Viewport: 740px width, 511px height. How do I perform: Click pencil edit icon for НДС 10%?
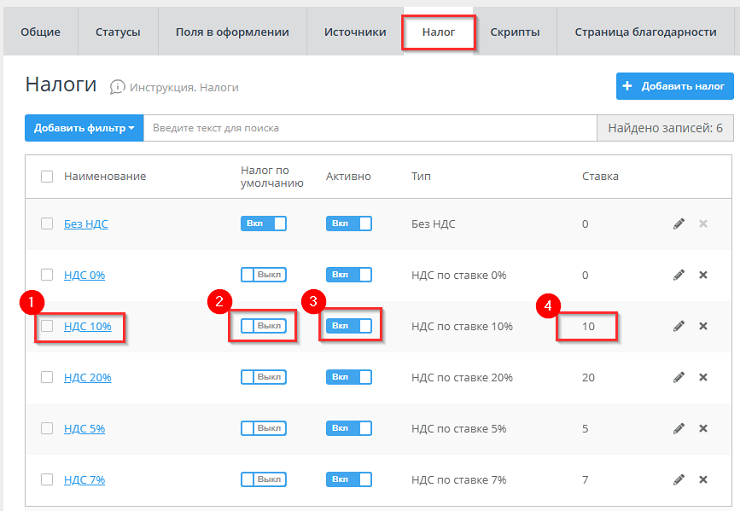(x=679, y=326)
